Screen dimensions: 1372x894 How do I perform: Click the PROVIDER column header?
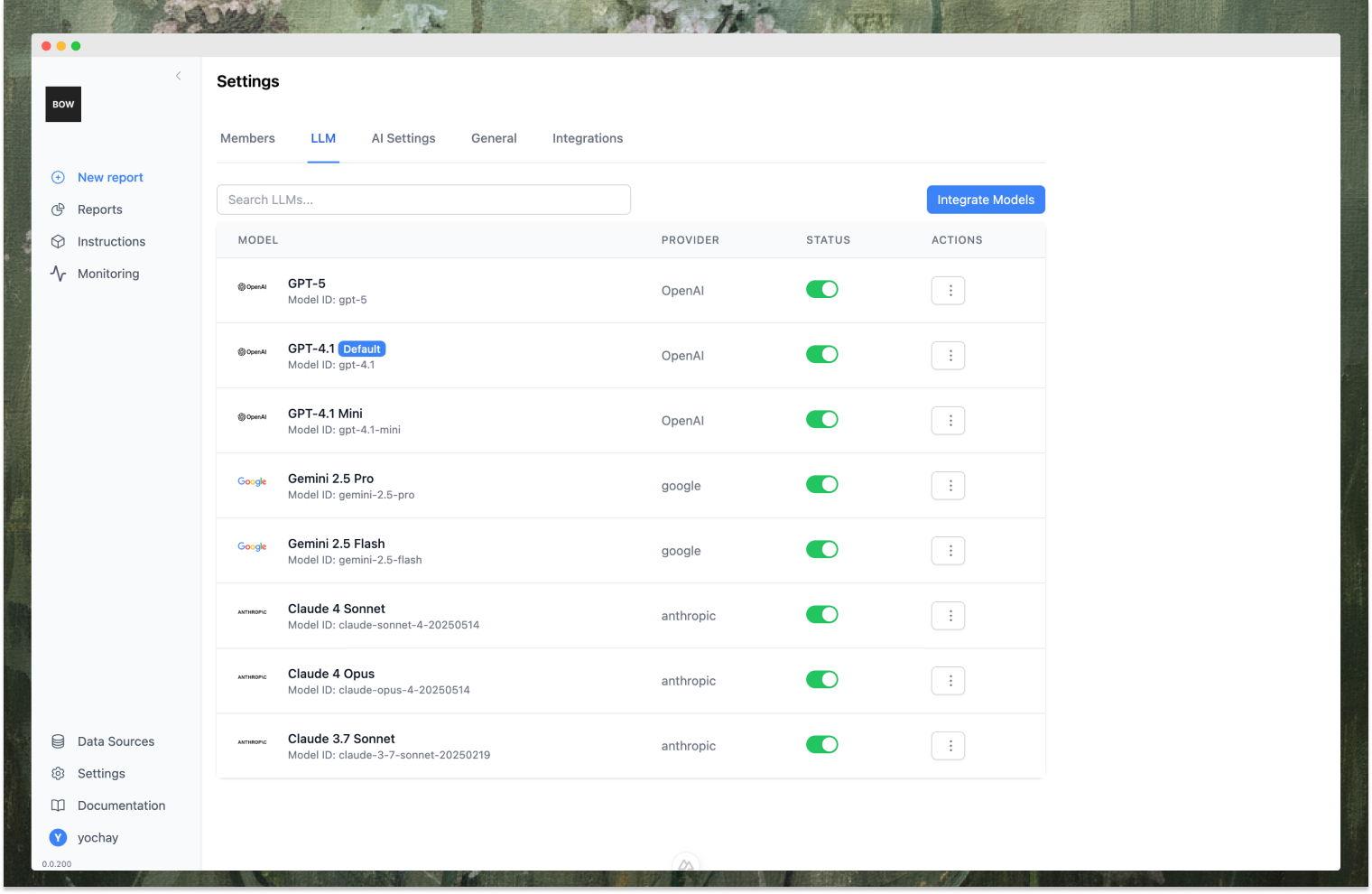(691, 240)
